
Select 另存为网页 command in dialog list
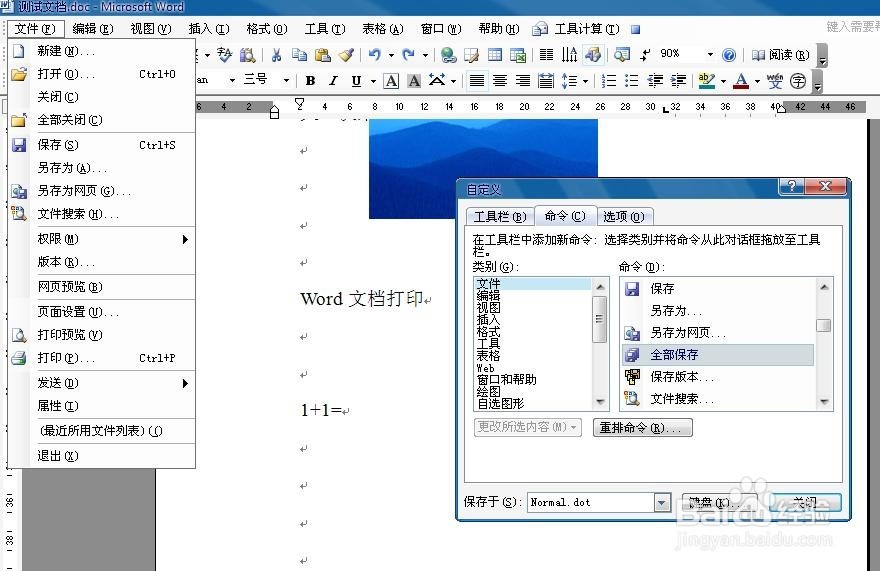coord(718,333)
